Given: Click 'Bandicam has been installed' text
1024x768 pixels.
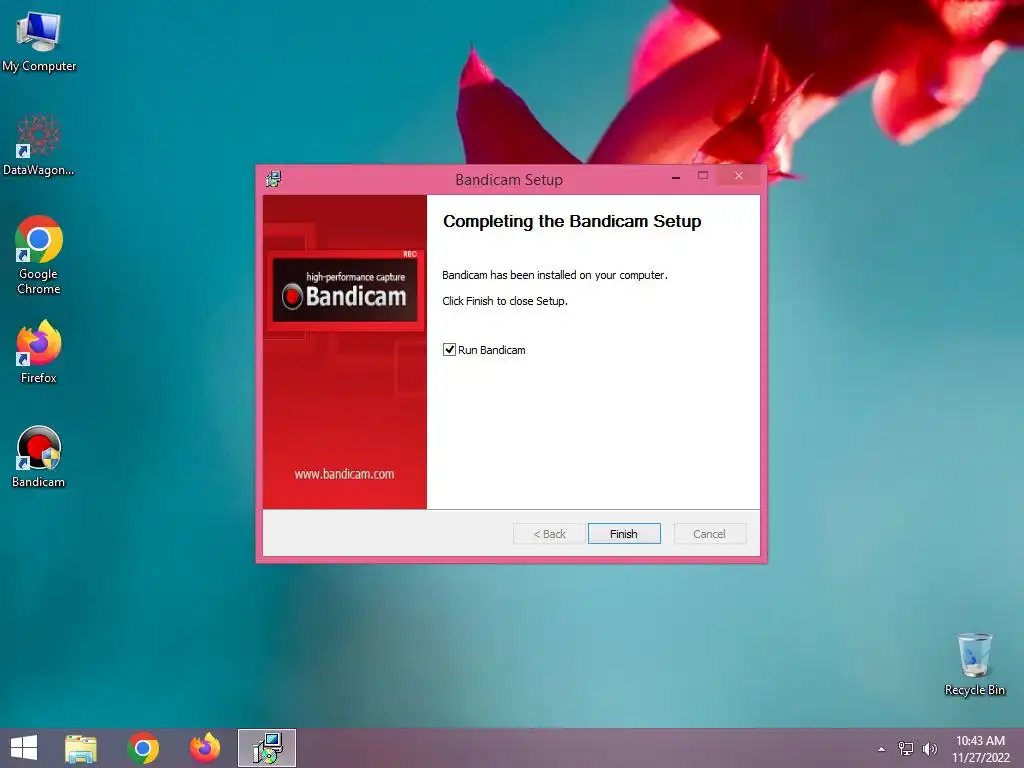Looking at the screenshot, I should [x=555, y=275].
